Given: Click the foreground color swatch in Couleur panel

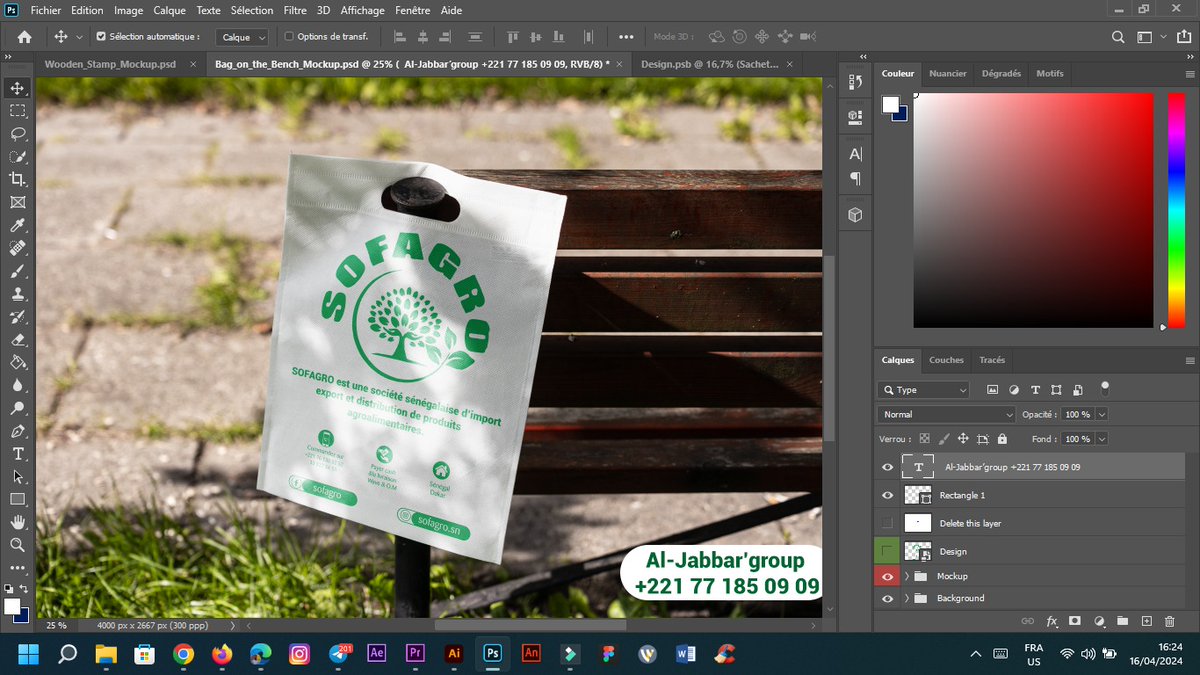Looking at the screenshot, I should click(x=890, y=104).
